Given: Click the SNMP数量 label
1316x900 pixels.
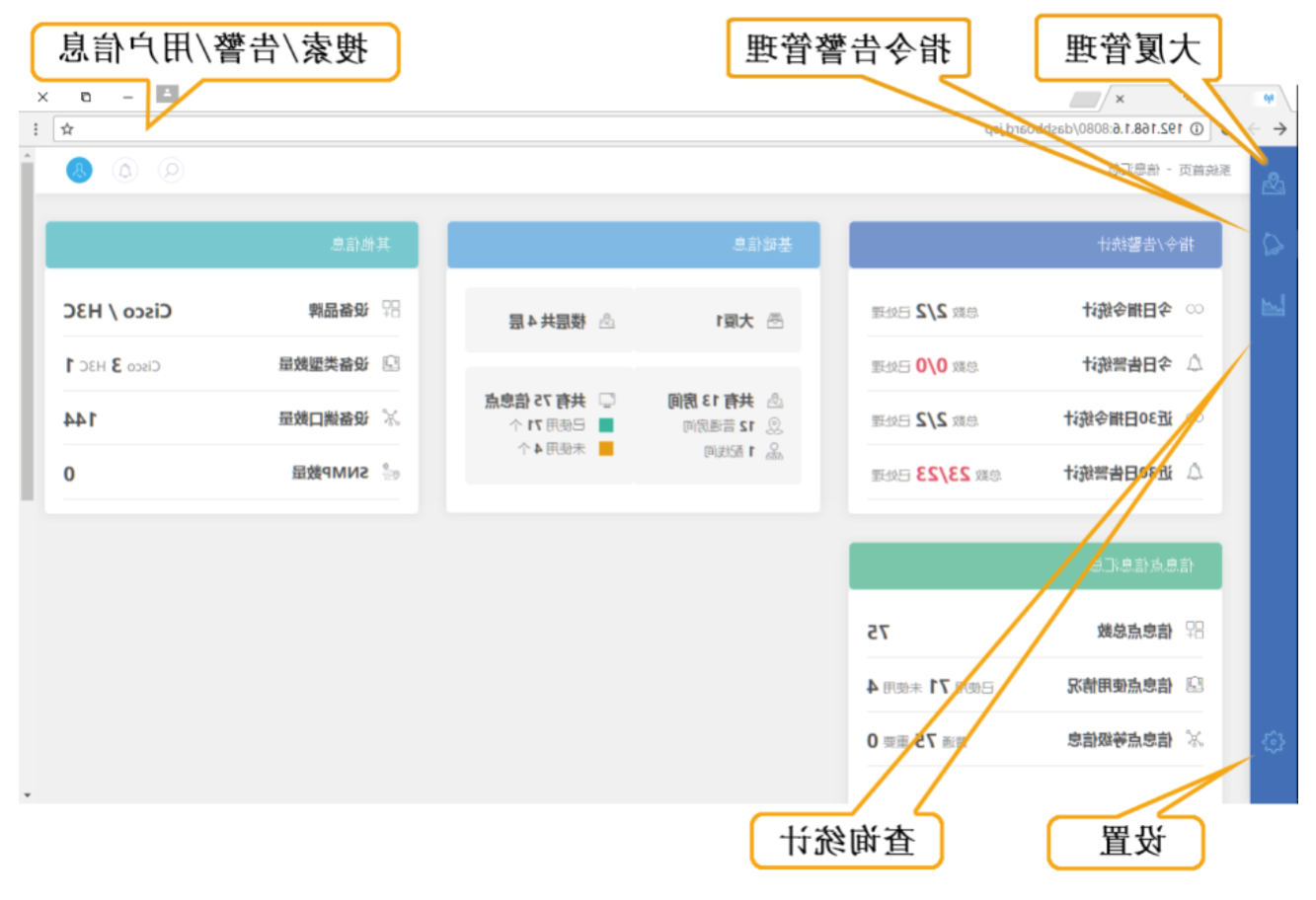Looking at the screenshot, I should pos(331,473).
